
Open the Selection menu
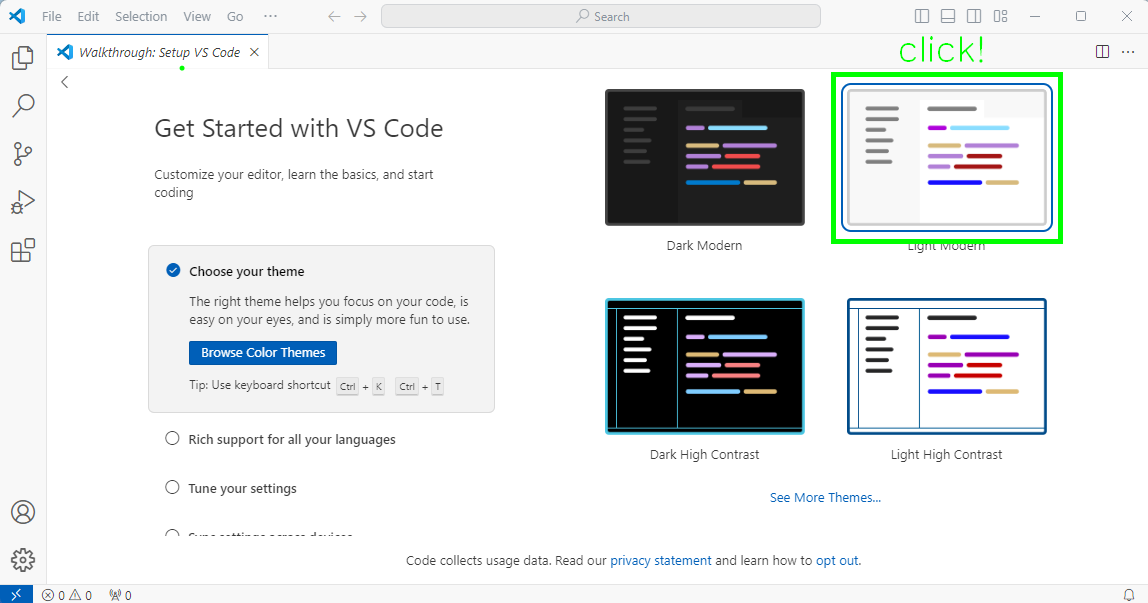141,16
